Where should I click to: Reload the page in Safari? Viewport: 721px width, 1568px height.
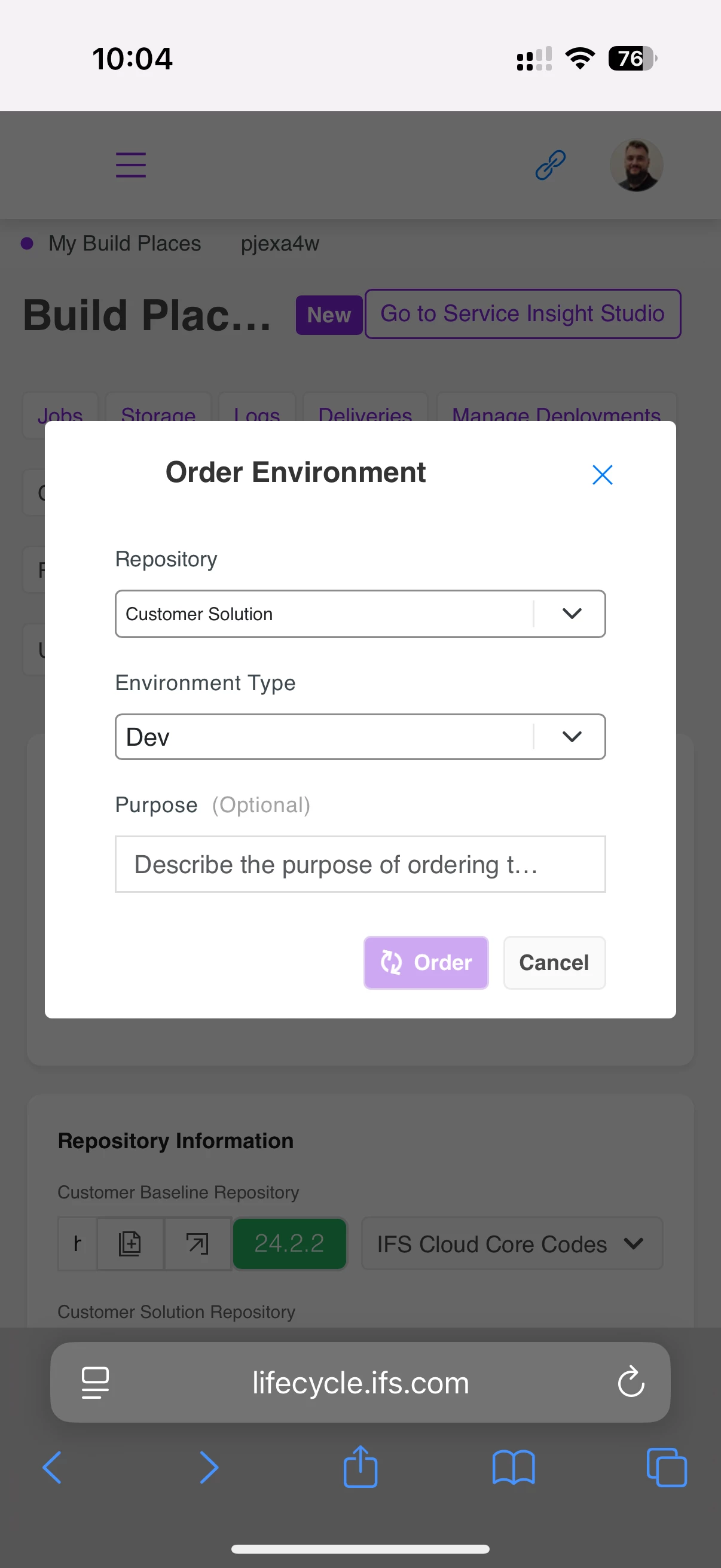click(x=631, y=1382)
